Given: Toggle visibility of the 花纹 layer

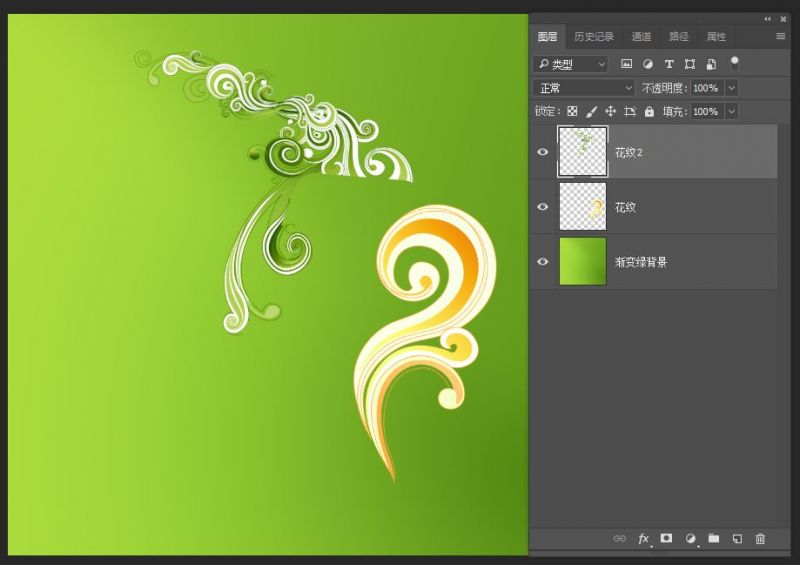Looking at the screenshot, I should [543, 207].
